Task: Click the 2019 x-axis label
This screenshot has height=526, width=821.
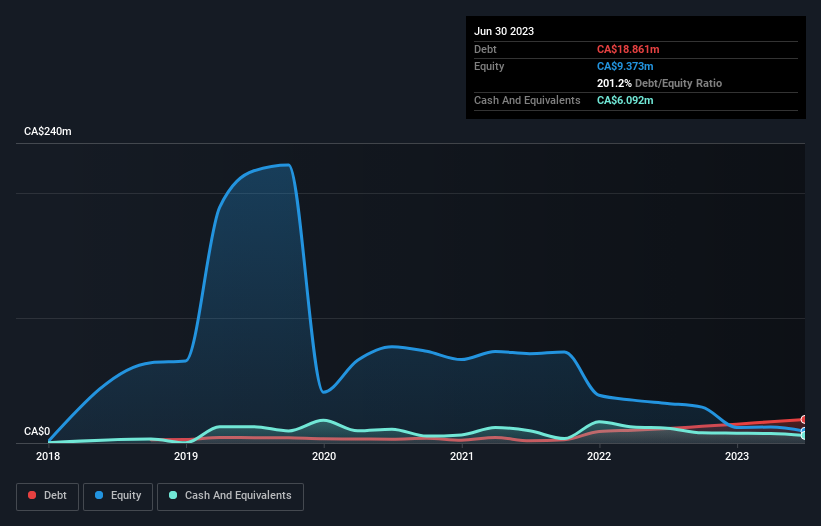Action: tap(186, 456)
